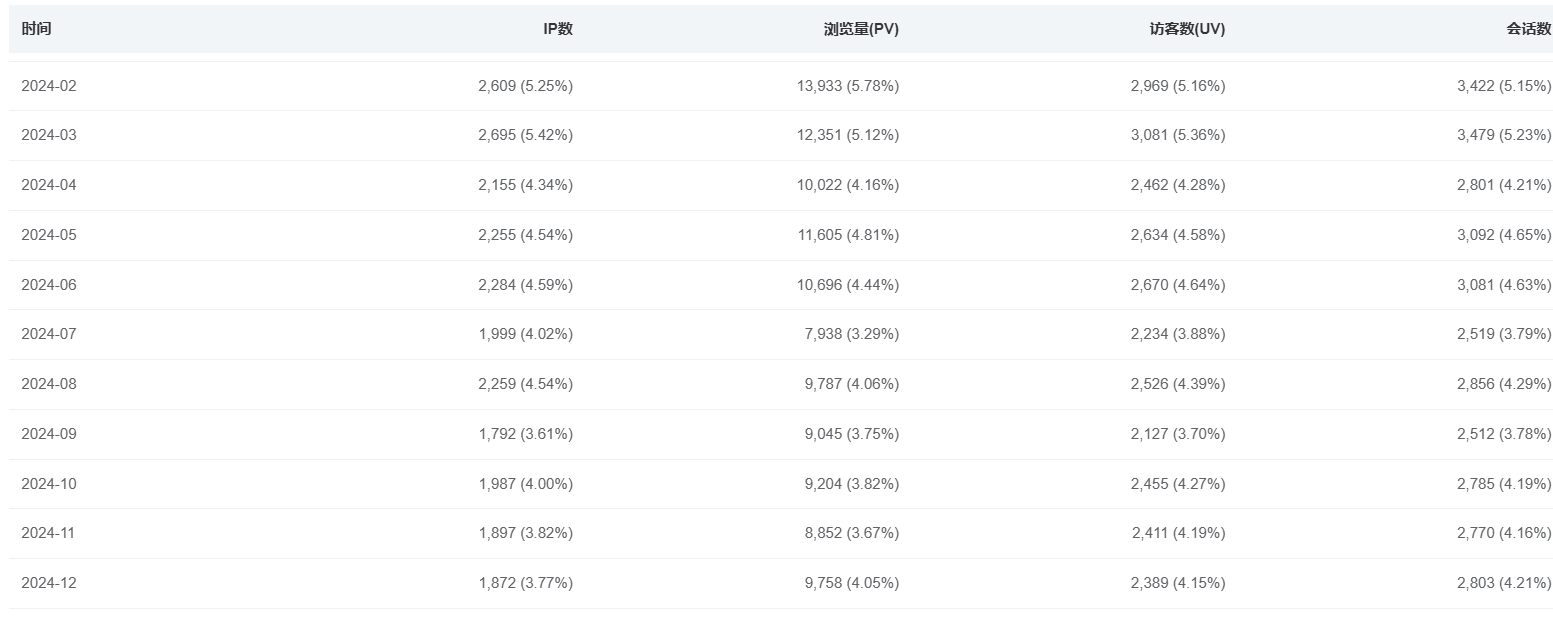Select the 3,092 (4.65%) sessions value
1553x619 pixels.
[x=1503, y=235]
